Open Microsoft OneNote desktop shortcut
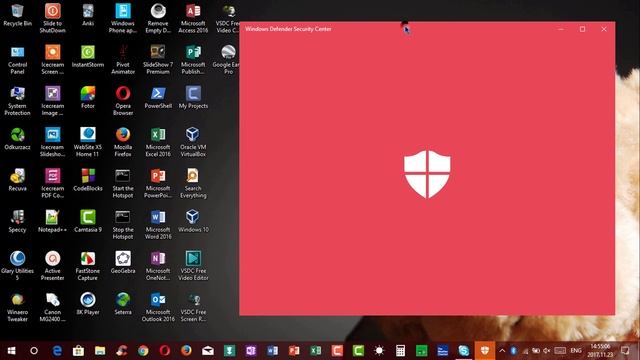The width and height of the screenshot is (640, 360). (x=158, y=265)
